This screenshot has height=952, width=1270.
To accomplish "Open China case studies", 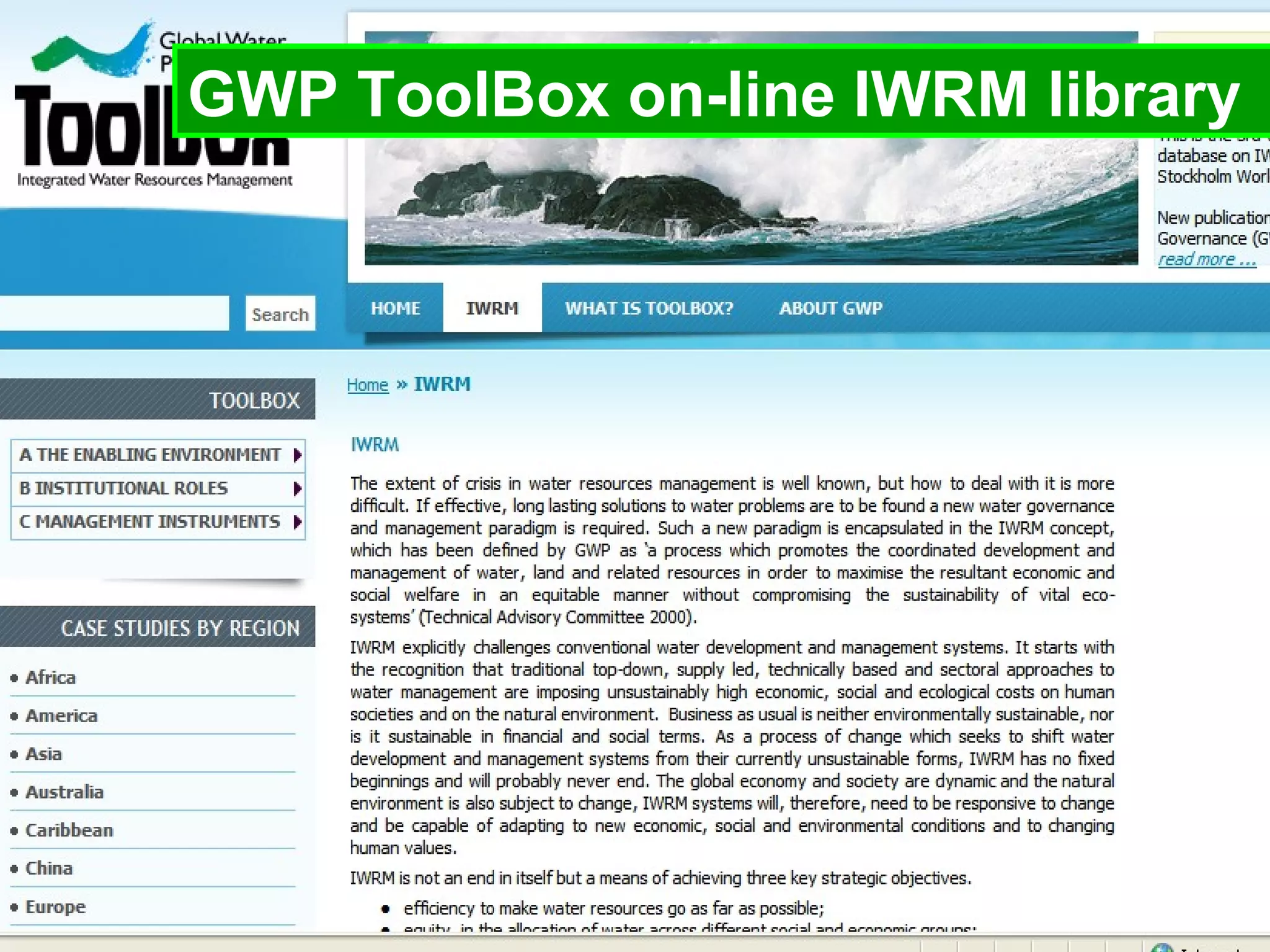I will point(49,868).
